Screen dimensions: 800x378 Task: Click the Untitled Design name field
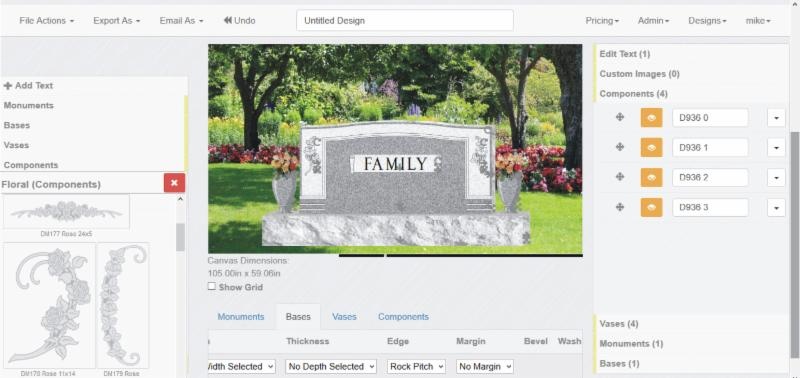click(405, 20)
